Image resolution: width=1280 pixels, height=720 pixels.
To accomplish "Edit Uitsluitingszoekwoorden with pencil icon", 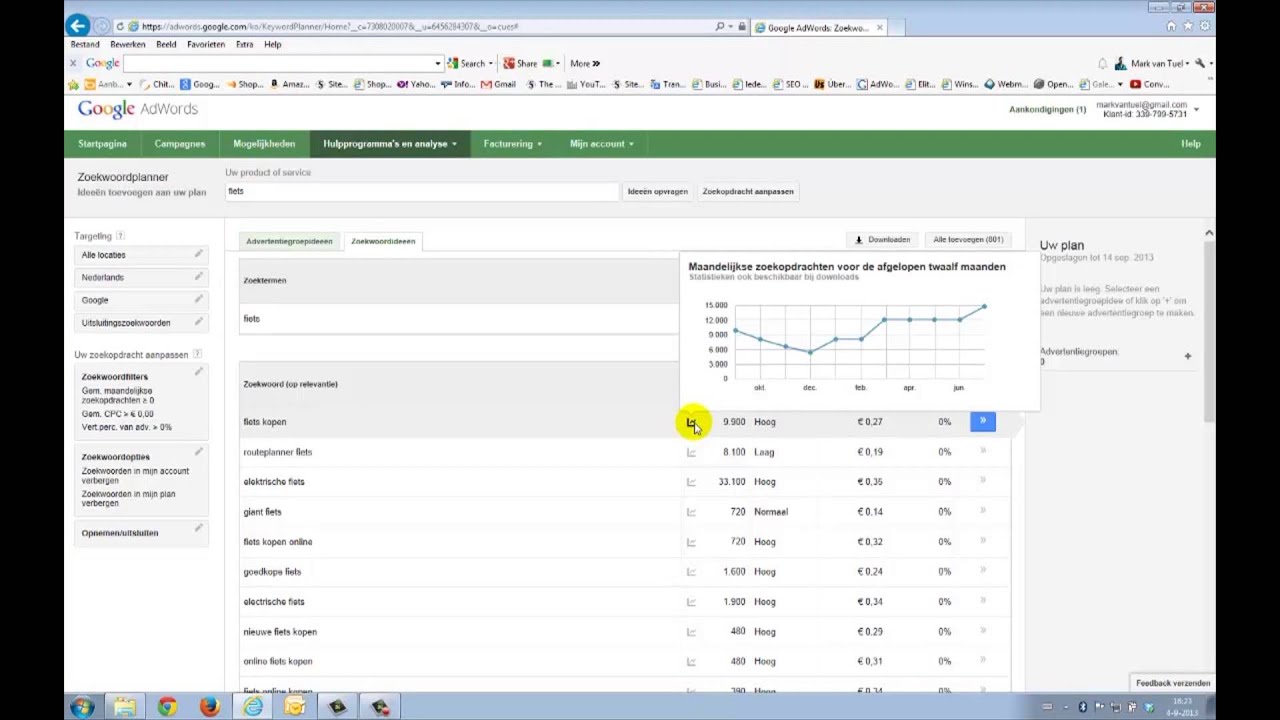I will point(198,322).
